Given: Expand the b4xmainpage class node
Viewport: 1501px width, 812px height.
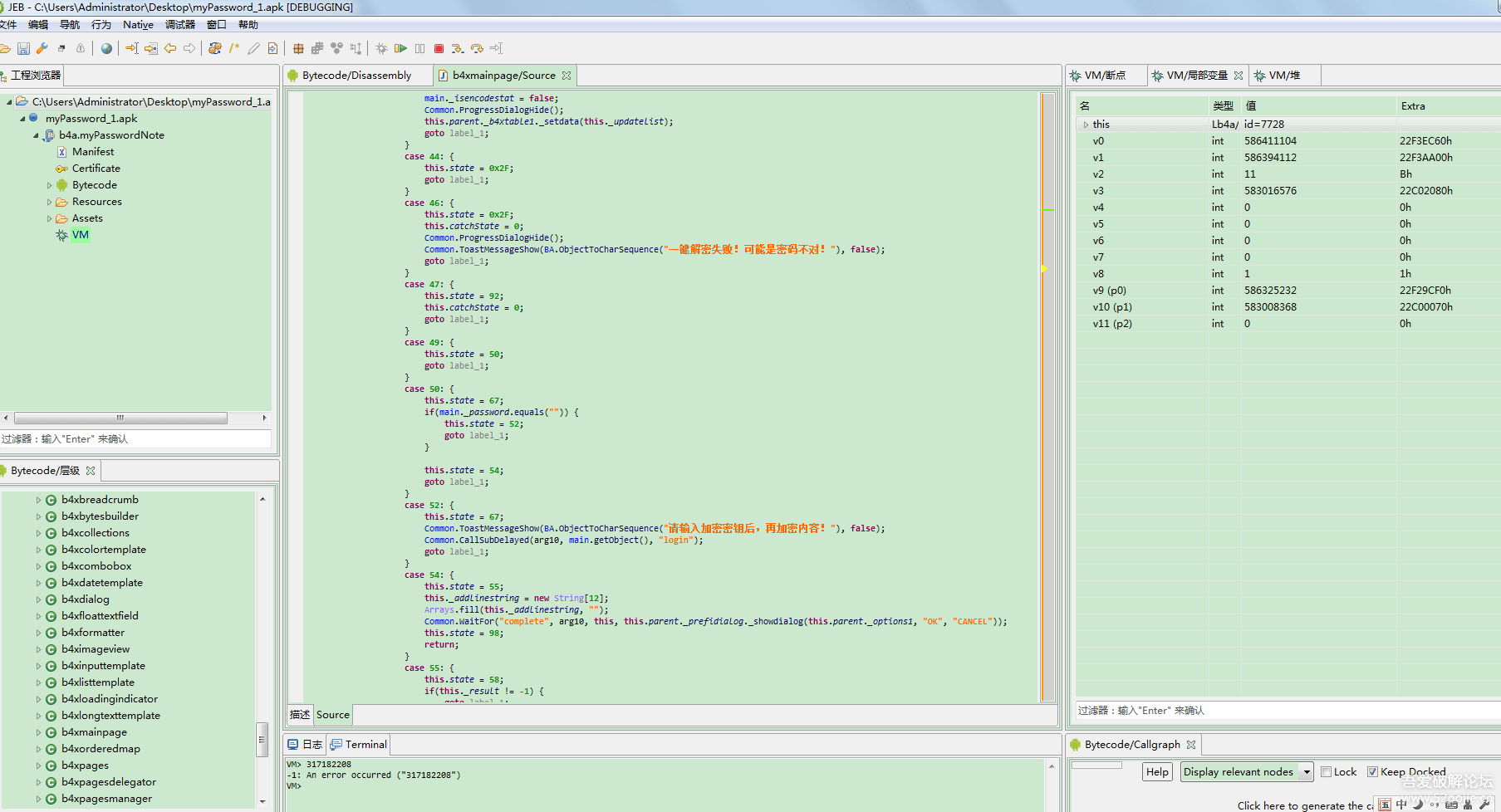Looking at the screenshot, I should click(x=38, y=732).
